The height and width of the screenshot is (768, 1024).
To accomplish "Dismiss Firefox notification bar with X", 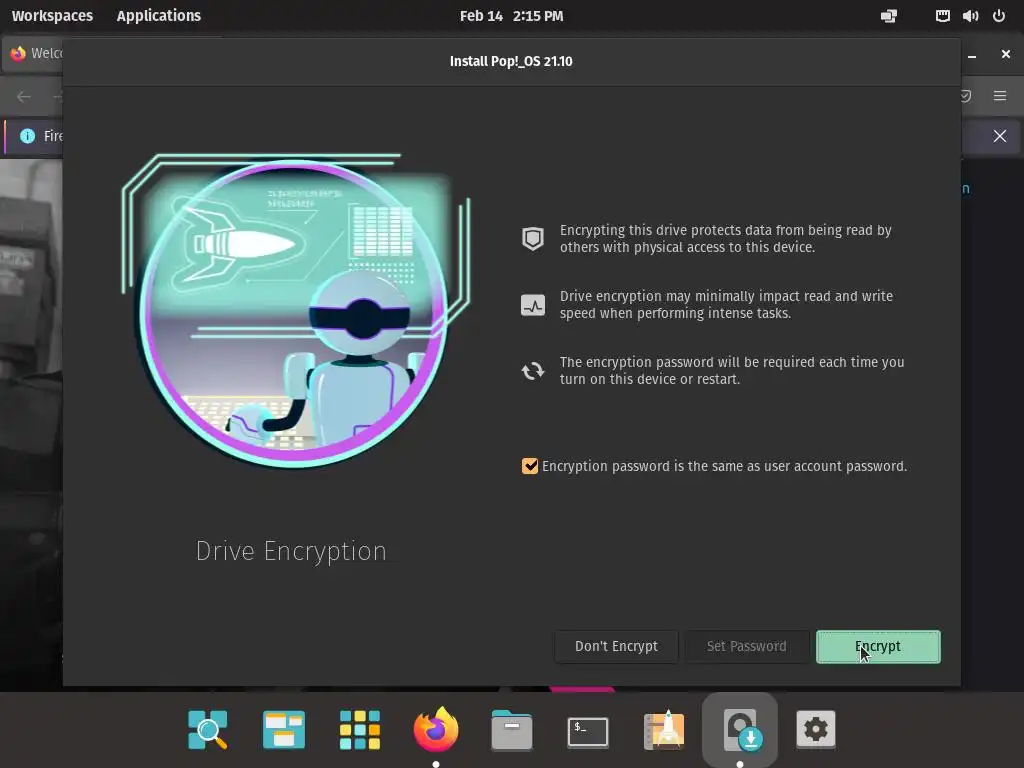I will pyautogui.click(x=1000, y=136).
